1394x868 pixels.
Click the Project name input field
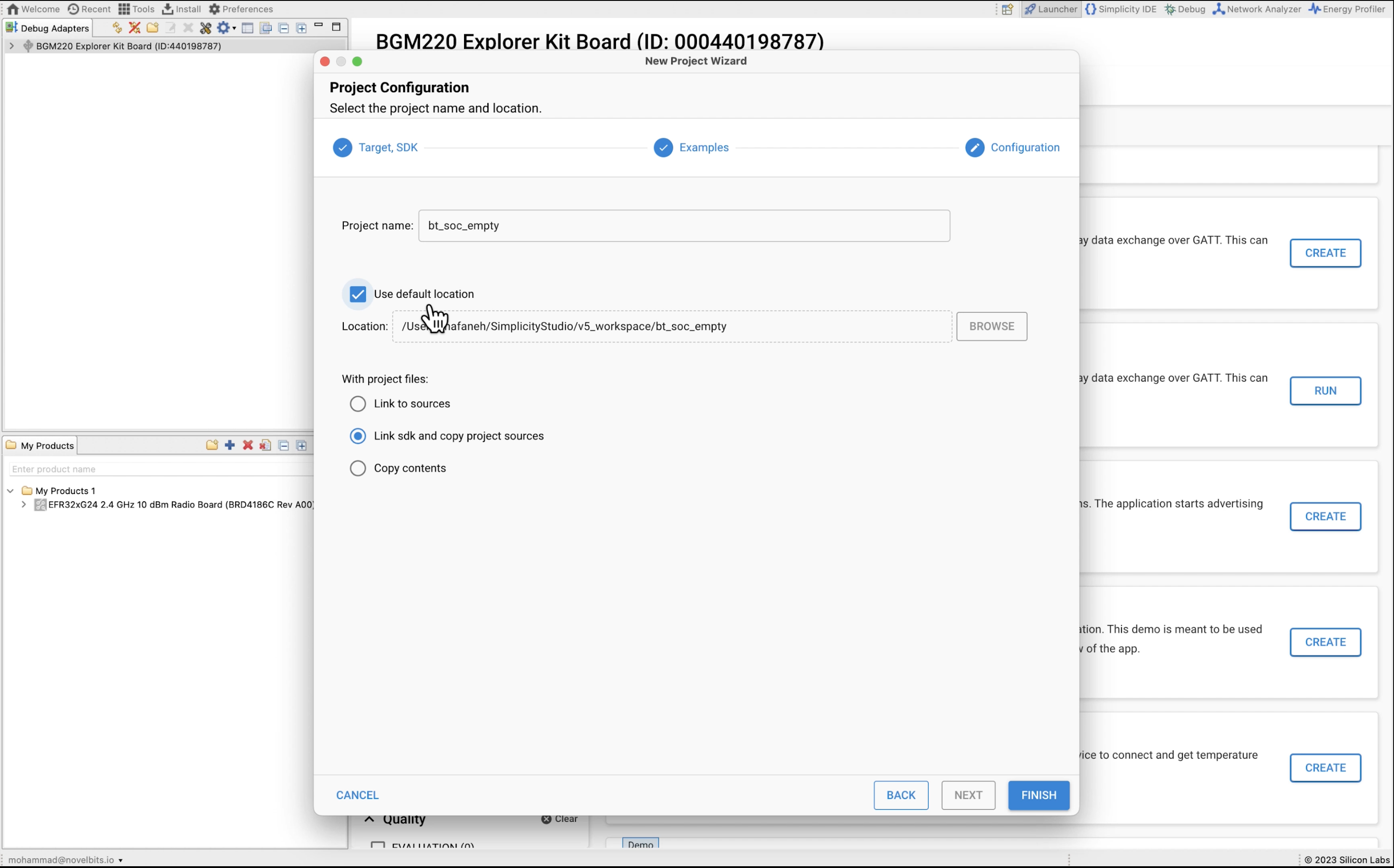coord(684,226)
